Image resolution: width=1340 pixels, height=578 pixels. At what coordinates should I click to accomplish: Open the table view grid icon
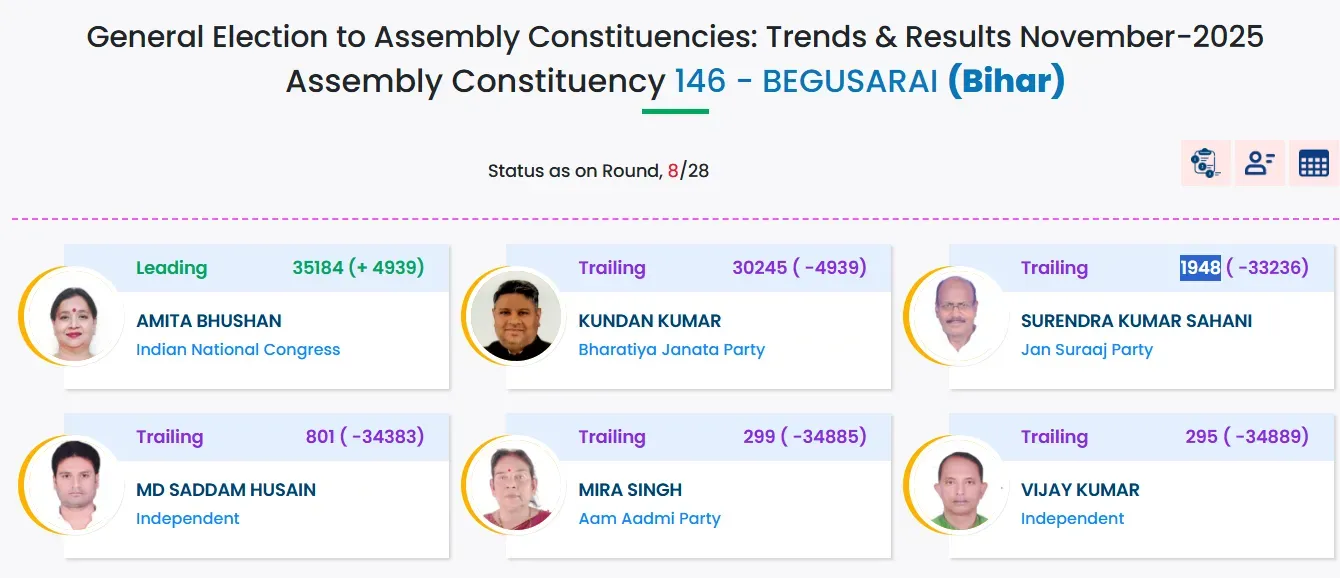point(1315,162)
